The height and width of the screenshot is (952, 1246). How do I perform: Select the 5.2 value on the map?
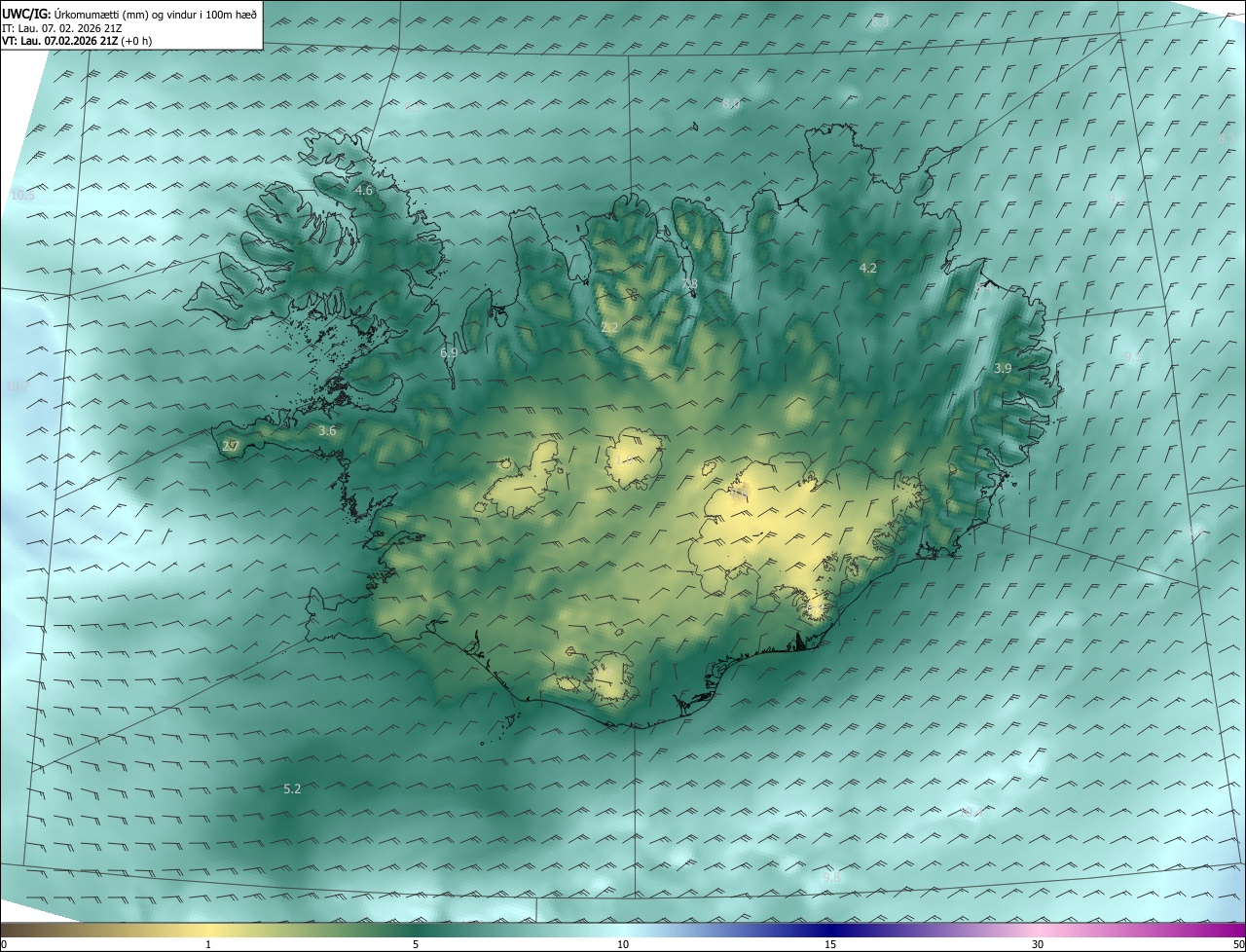pos(292,788)
